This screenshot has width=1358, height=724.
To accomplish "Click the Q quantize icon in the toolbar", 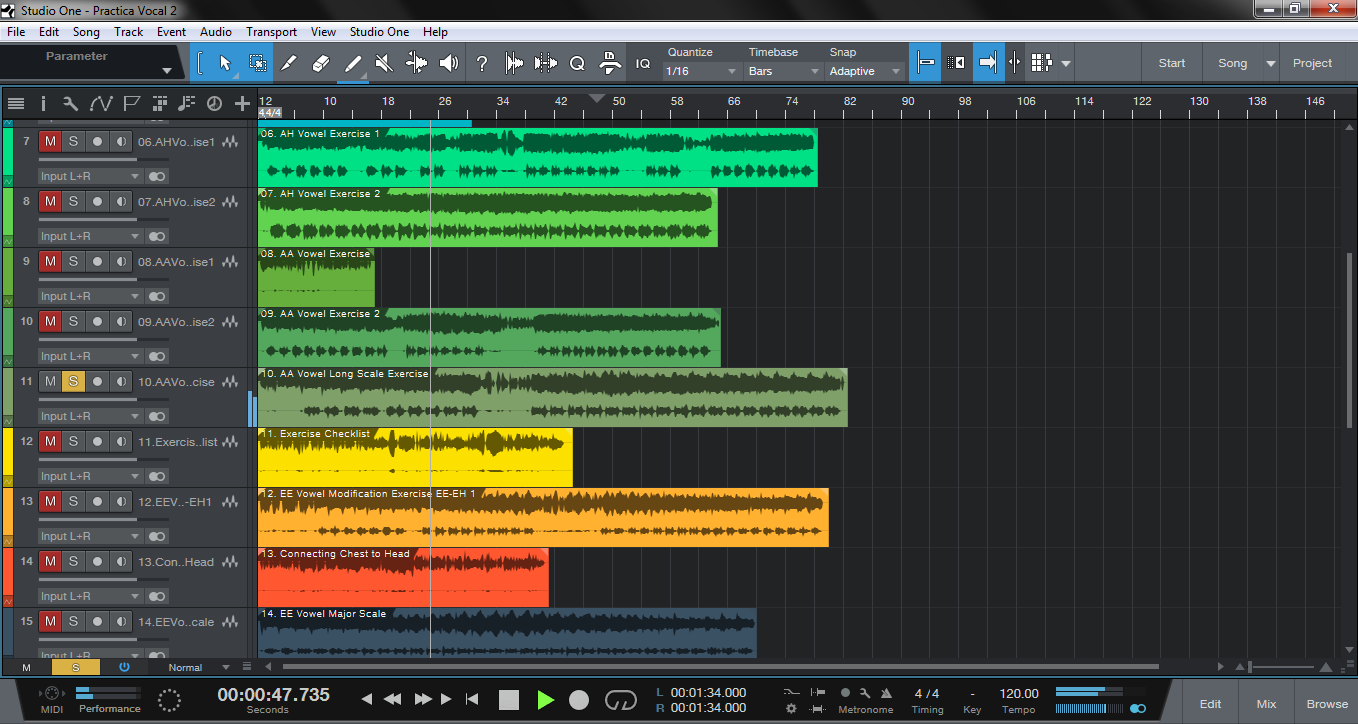I will click(577, 63).
